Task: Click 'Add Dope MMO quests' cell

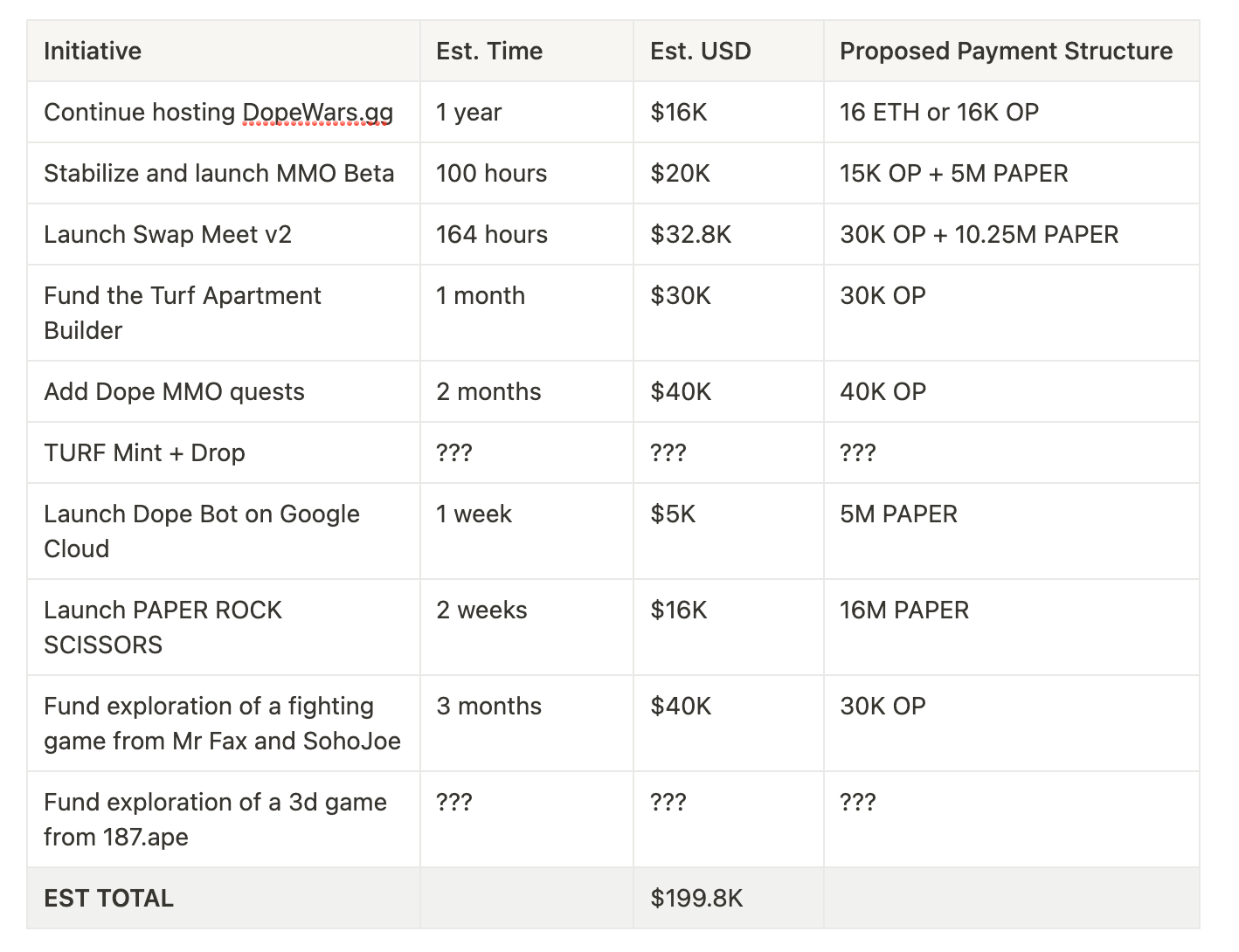Action: pos(224,391)
